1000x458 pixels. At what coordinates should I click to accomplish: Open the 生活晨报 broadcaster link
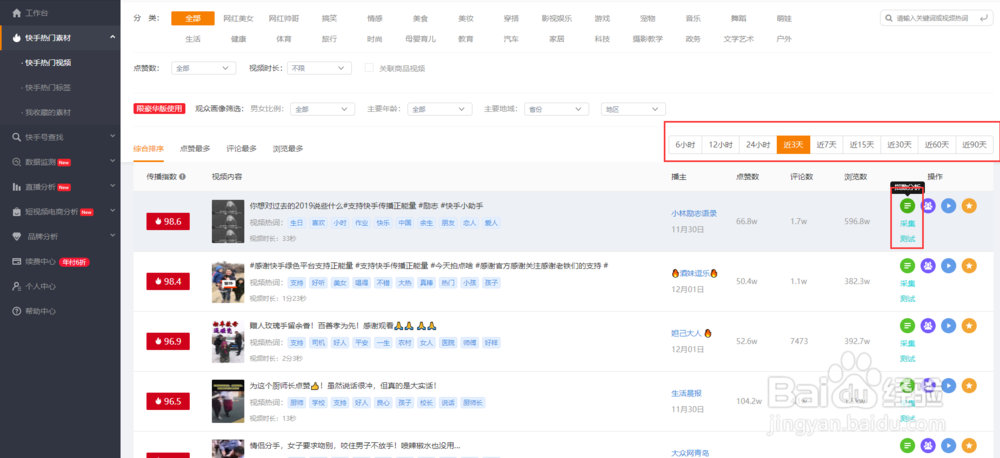[x=686, y=393]
